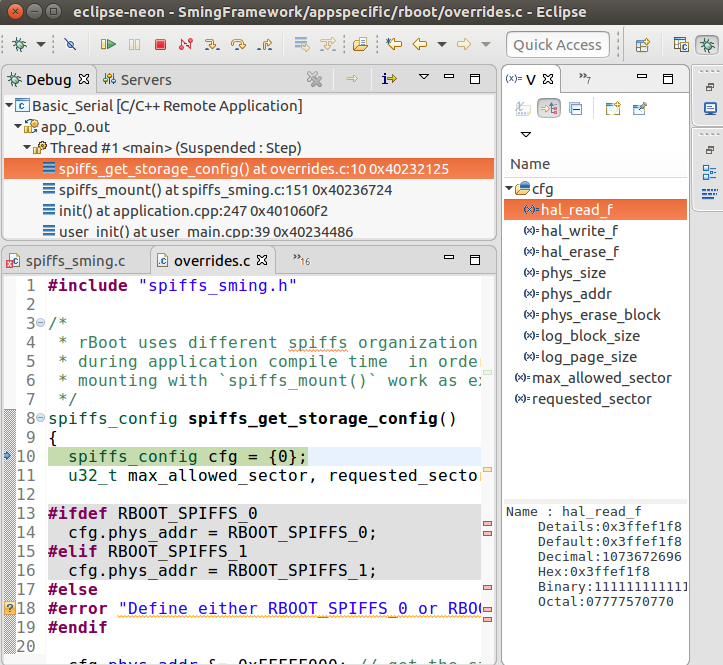Toggle Instruction Stepping Mode icon

tap(389, 79)
